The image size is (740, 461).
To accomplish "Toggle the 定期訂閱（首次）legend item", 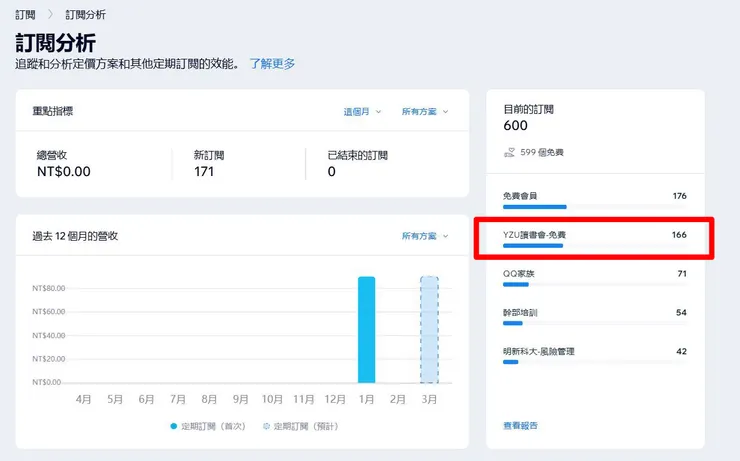I will [x=208, y=426].
